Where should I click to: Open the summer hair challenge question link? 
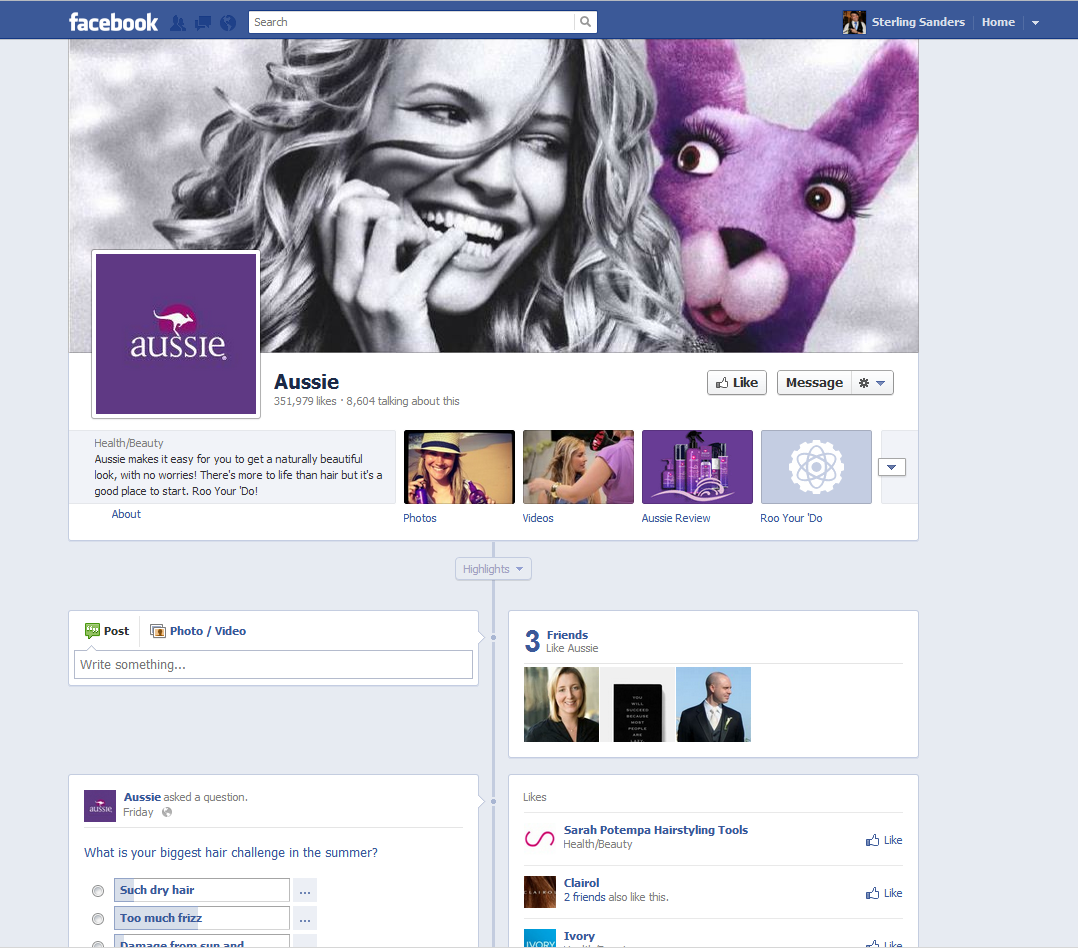[230, 852]
